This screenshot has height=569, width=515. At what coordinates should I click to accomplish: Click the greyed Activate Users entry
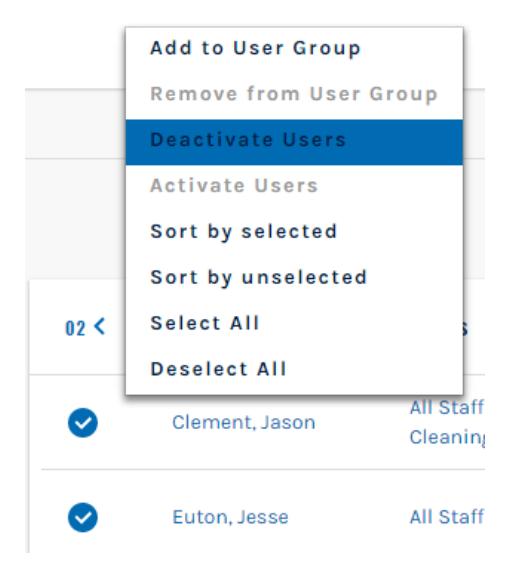(x=294, y=186)
